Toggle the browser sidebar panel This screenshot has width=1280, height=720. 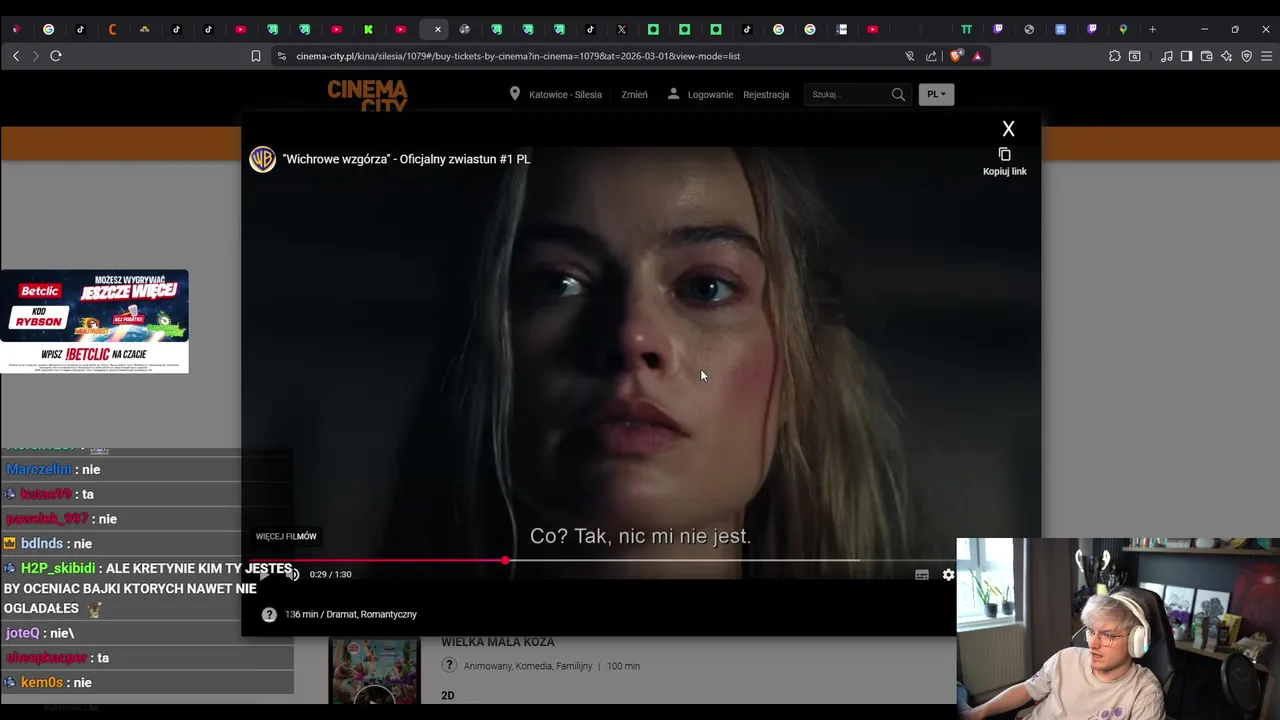pos(1187,56)
